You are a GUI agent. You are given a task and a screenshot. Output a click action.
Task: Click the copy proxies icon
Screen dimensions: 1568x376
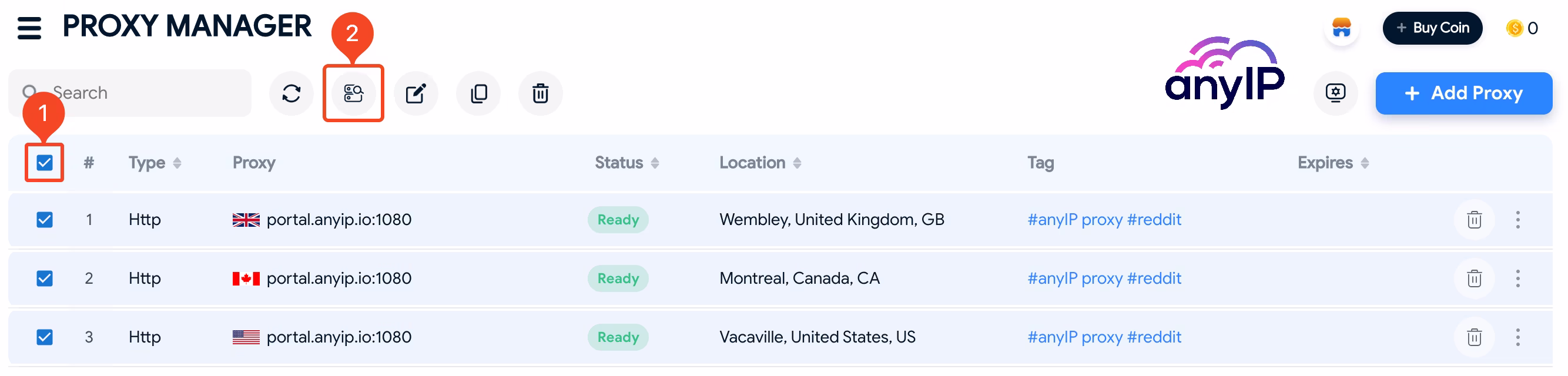click(478, 93)
